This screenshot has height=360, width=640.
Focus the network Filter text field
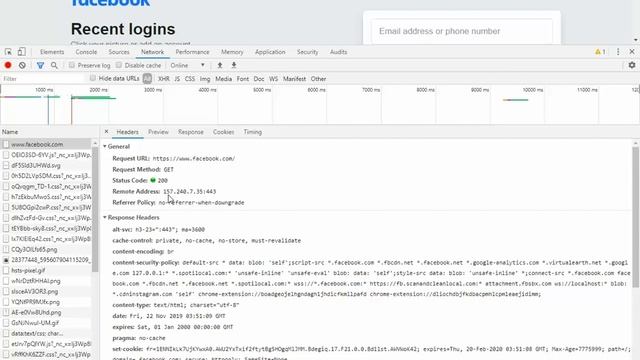[x=43, y=79]
